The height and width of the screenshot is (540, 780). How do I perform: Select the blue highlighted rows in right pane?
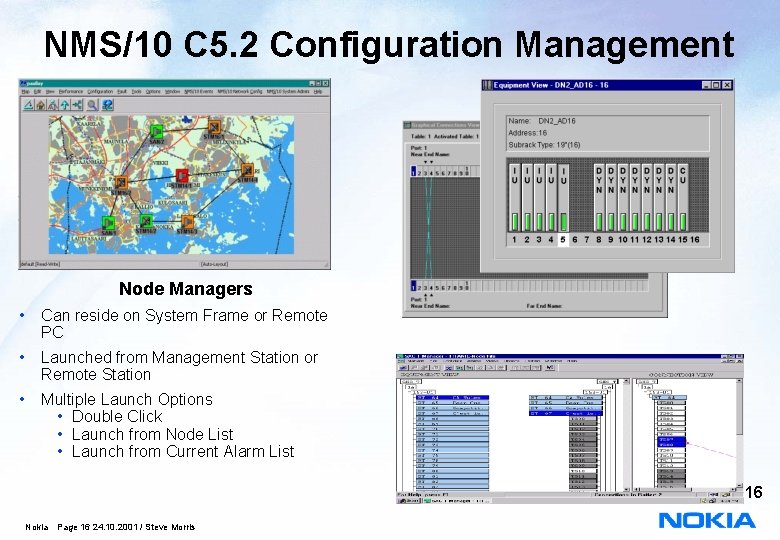click(672, 442)
